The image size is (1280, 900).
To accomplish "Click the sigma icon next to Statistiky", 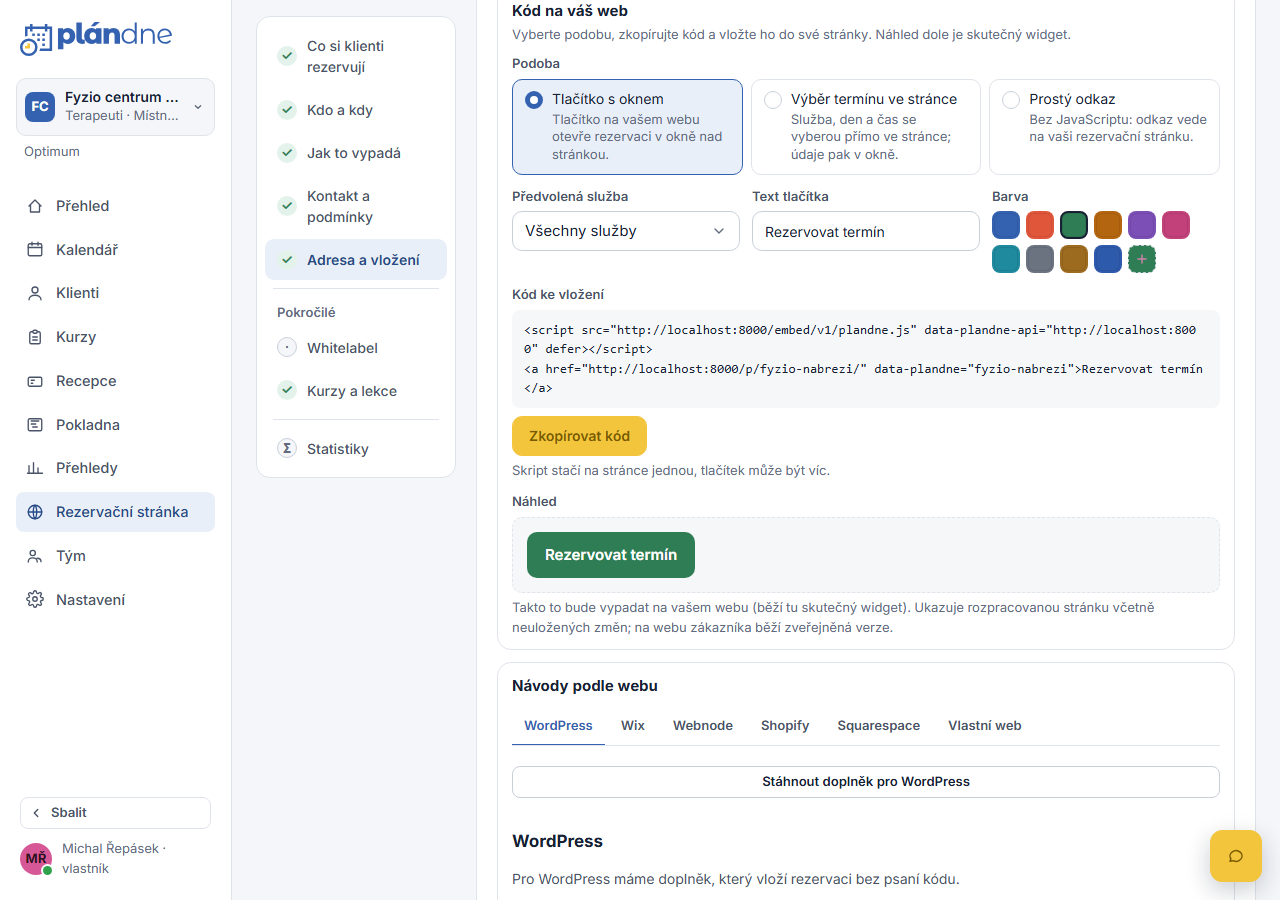I will (287, 448).
